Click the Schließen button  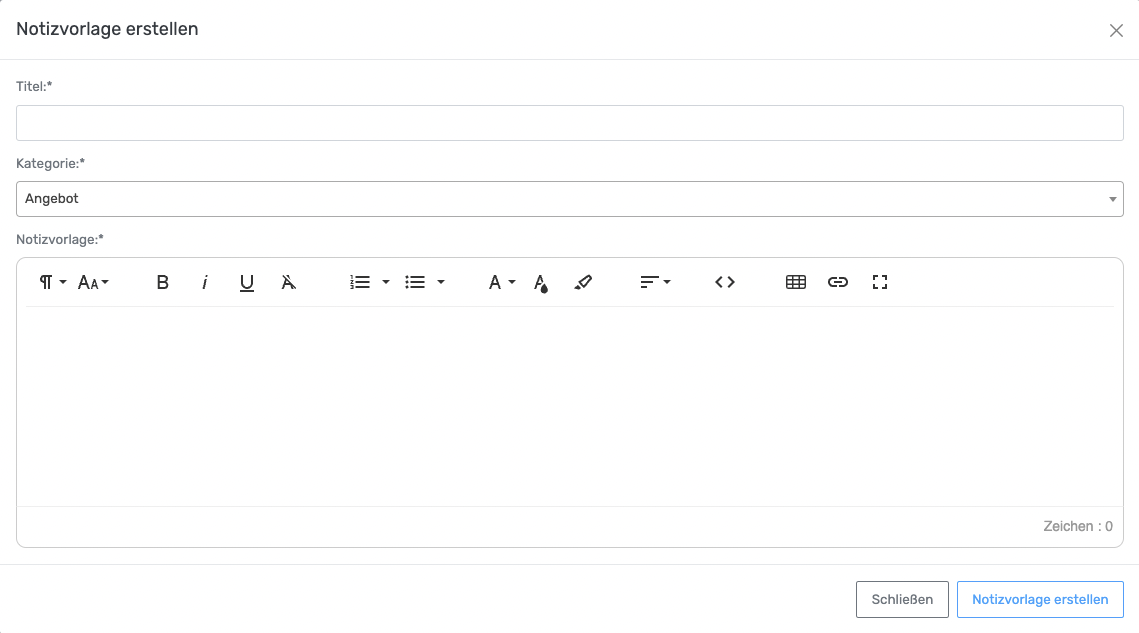pyautogui.click(x=902, y=600)
